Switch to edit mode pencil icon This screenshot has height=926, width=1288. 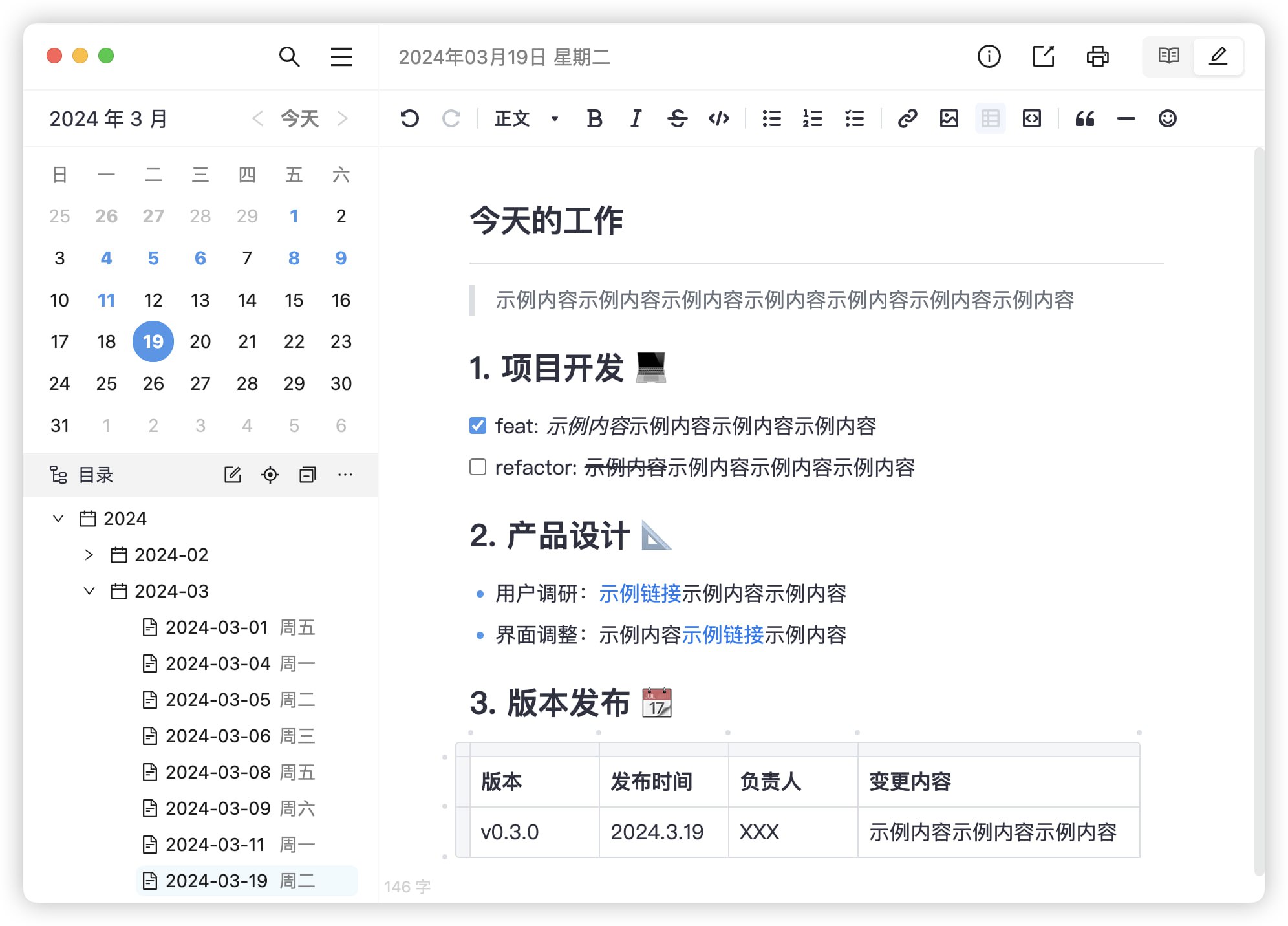coord(1218,56)
